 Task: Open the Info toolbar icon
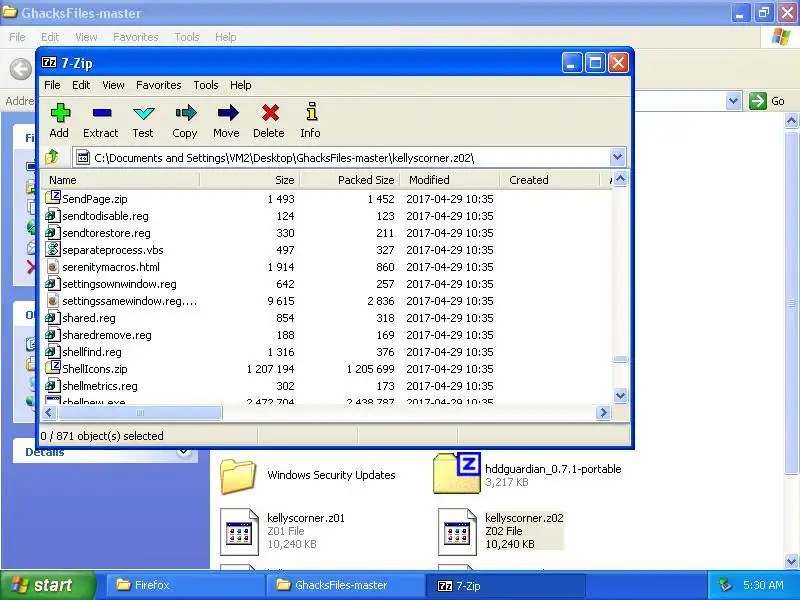[x=311, y=112]
